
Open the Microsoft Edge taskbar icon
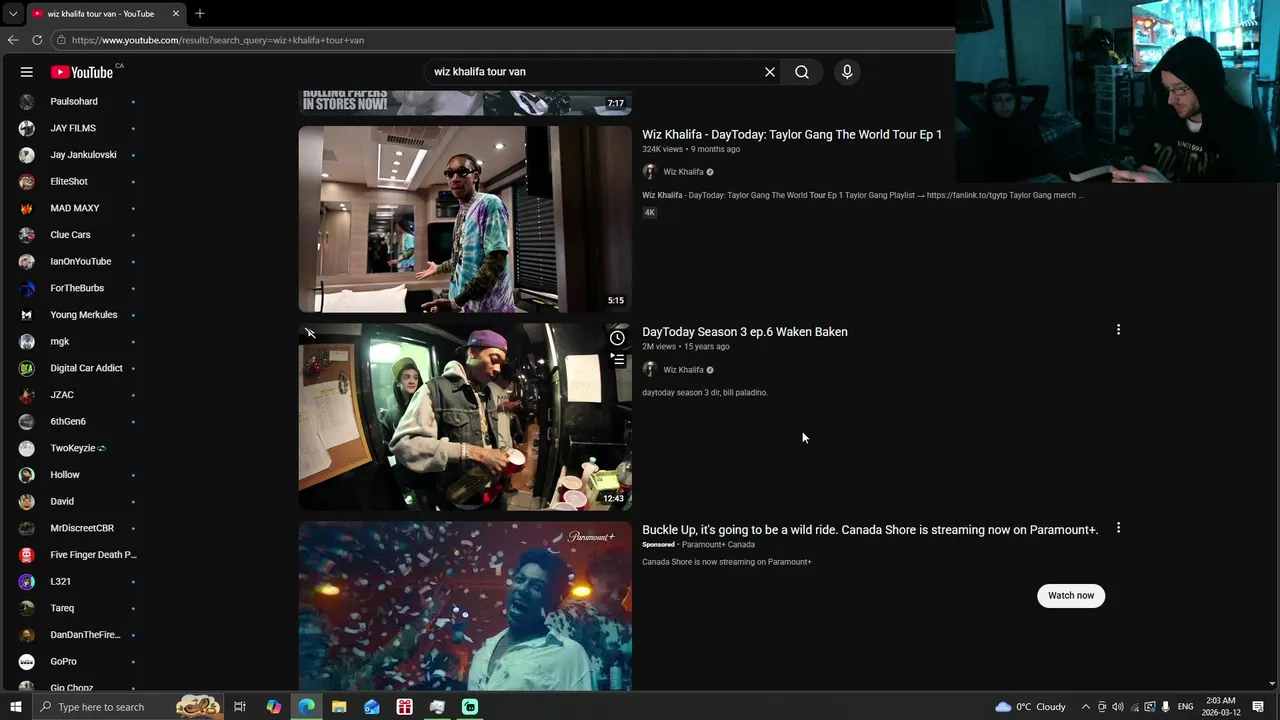306,707
